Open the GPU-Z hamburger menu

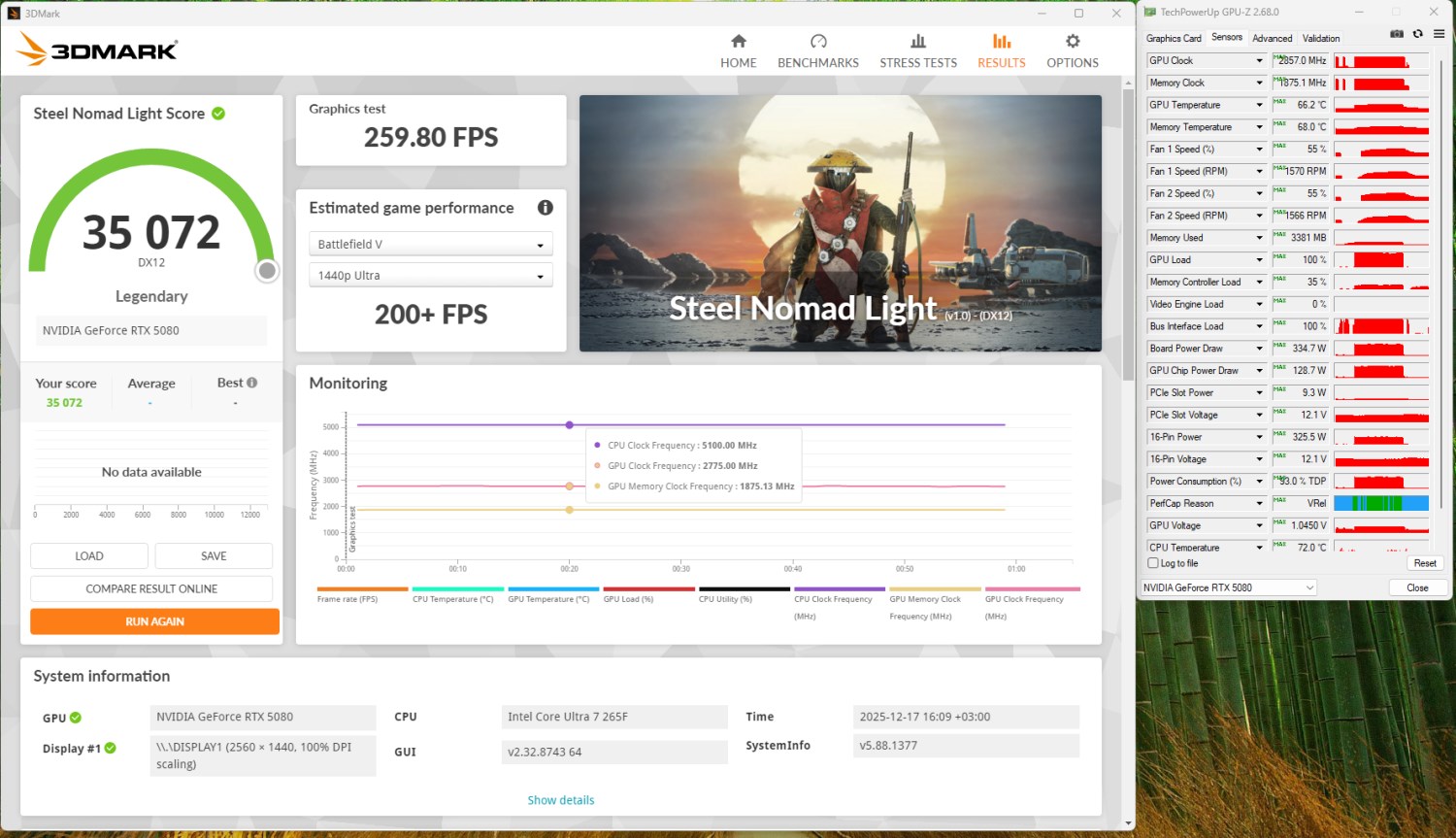point(1439,34)
